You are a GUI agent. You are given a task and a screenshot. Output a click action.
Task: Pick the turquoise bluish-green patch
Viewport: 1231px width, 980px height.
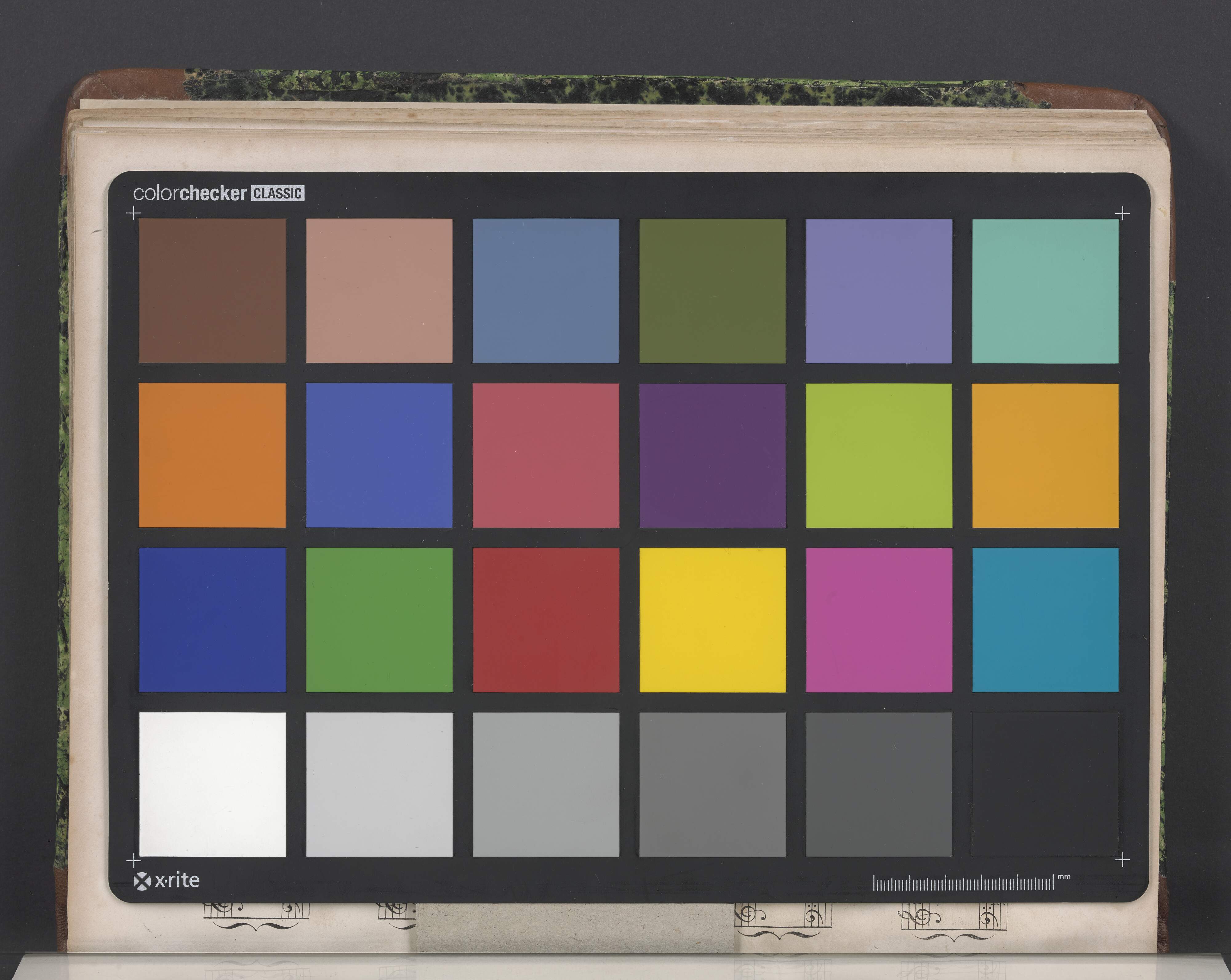click(x=1045, y=290)
